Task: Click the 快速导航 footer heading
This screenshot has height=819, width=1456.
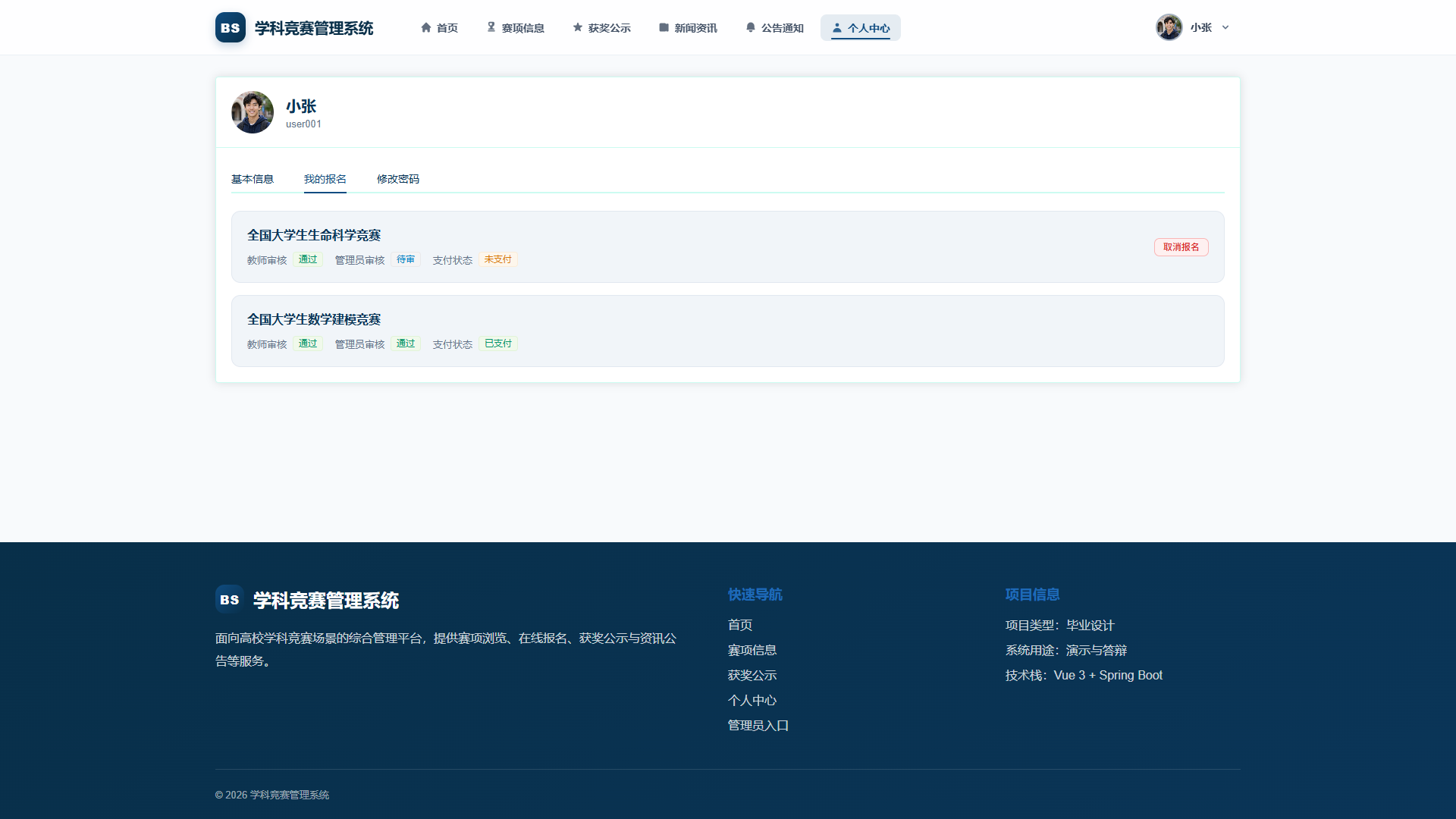Action: pyautogui.click(x=755, y=595)
